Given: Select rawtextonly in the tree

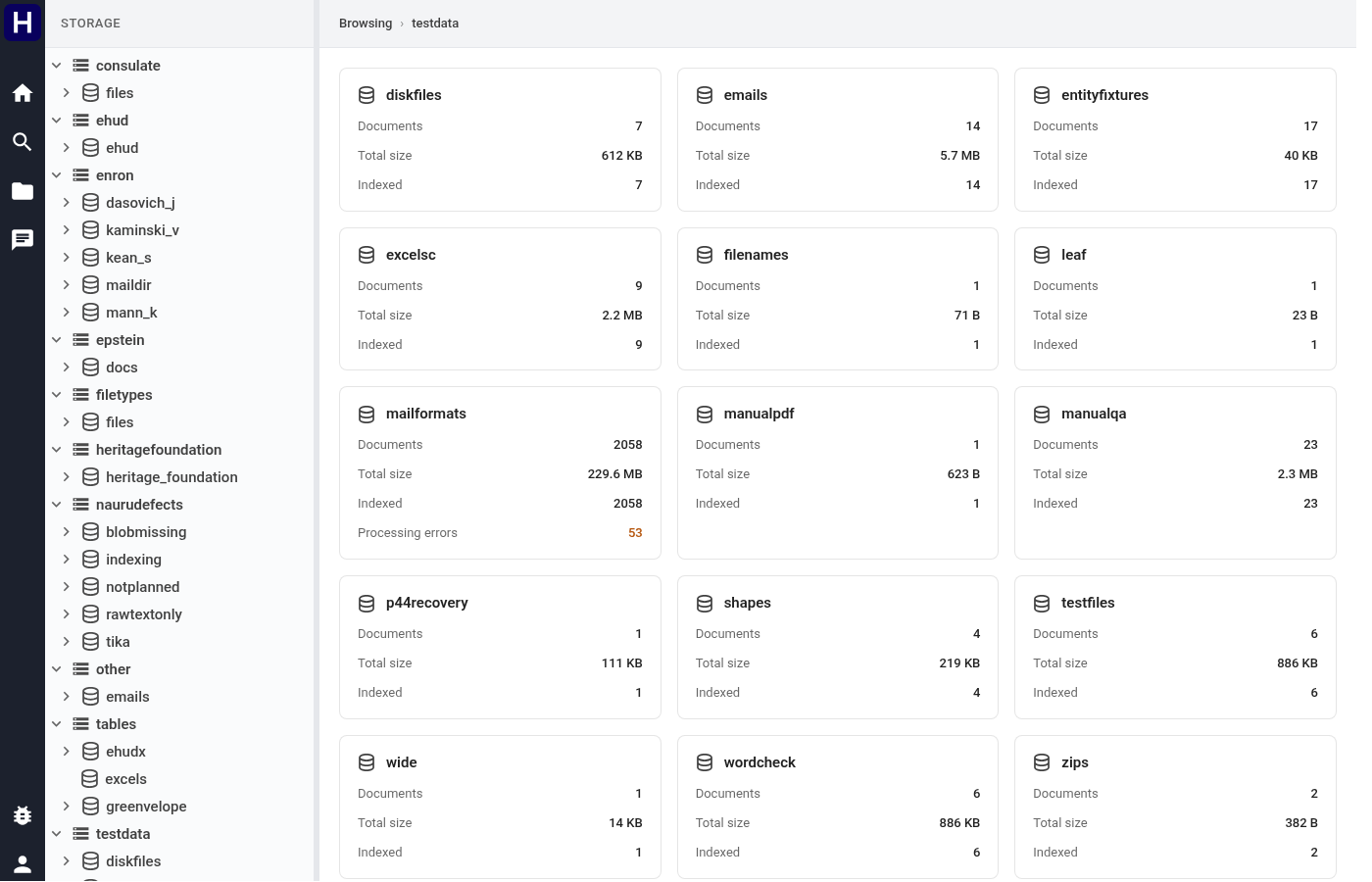Looking at the screenshot, I should point(144,614).
